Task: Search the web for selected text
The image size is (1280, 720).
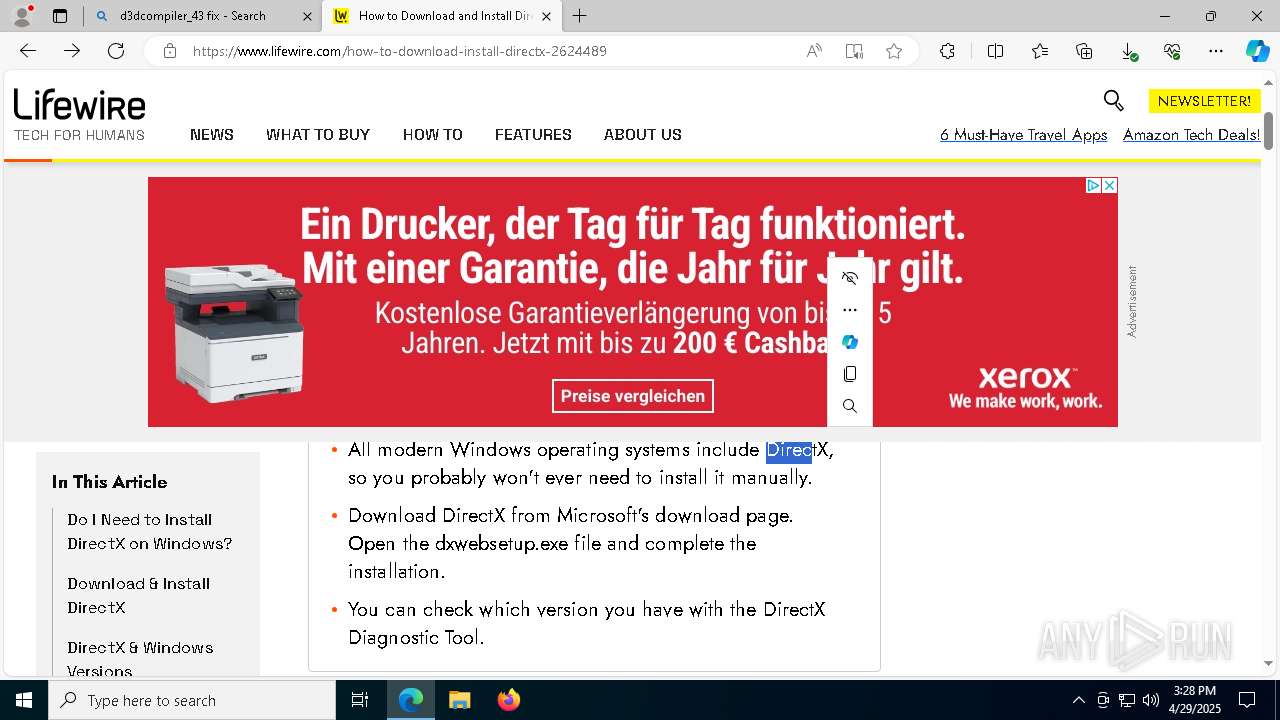Action: [x=850, y=406]
